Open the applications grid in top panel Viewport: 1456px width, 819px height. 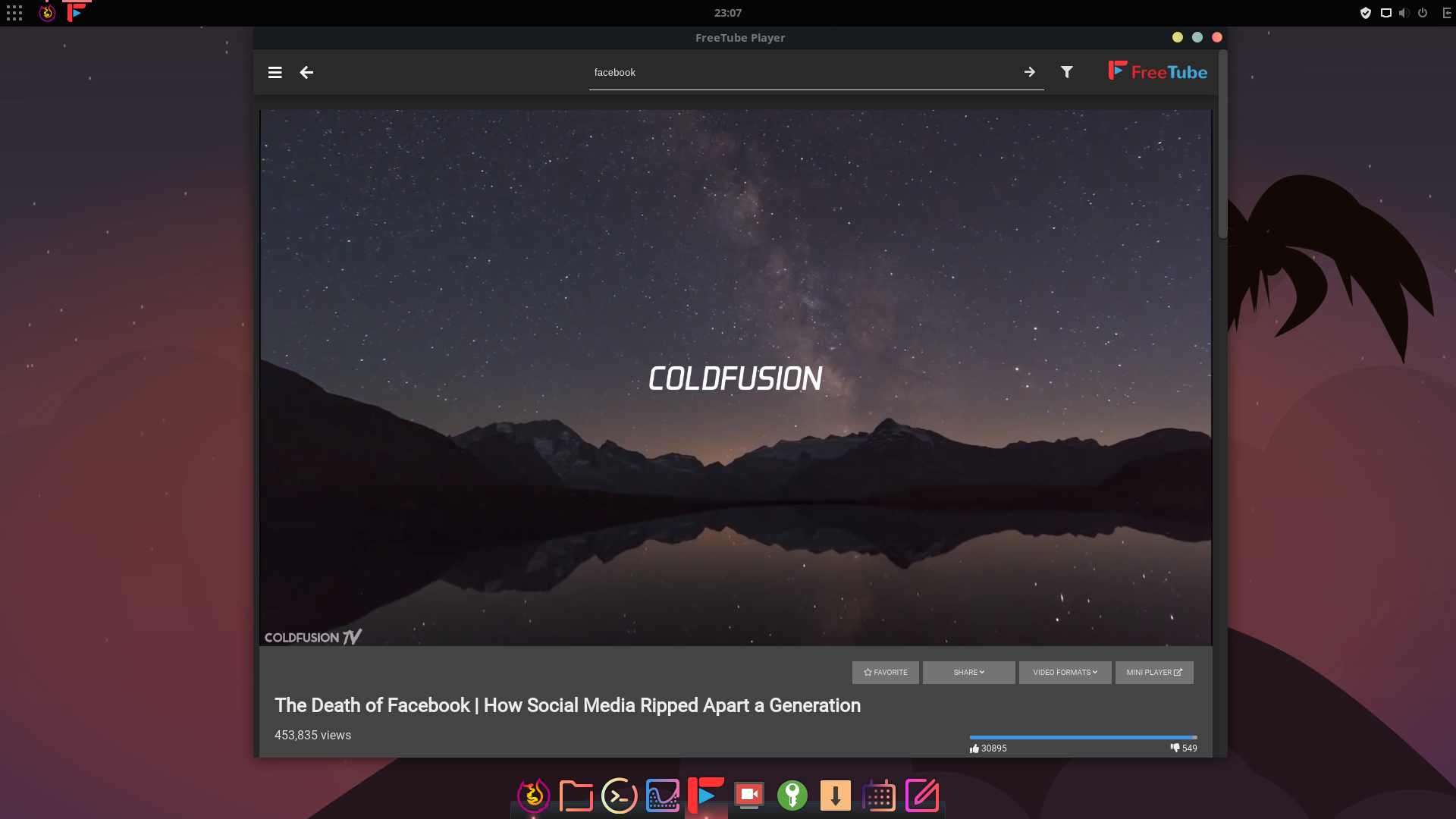coord(14,13)
